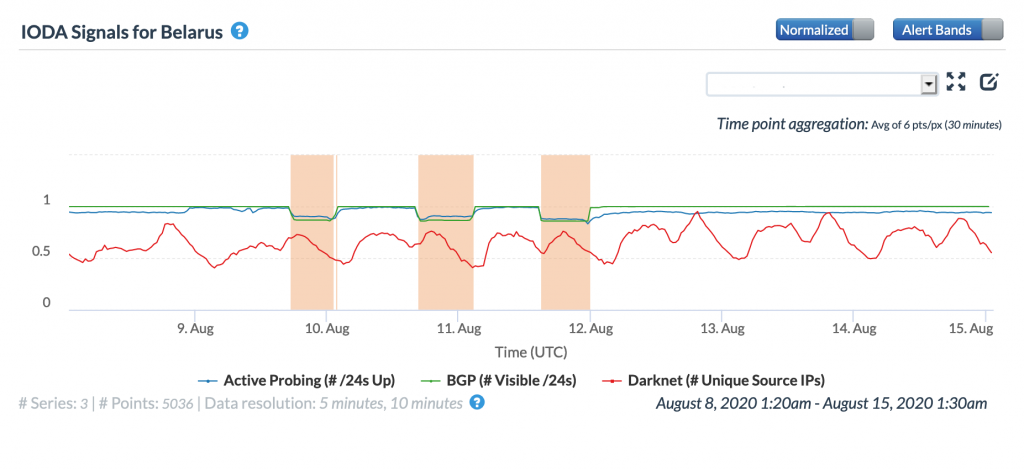Click the help icon beside IODA Signals title
Image resolution: width=1024 pixels, height=469 pixels.
(x=239, y=30)
